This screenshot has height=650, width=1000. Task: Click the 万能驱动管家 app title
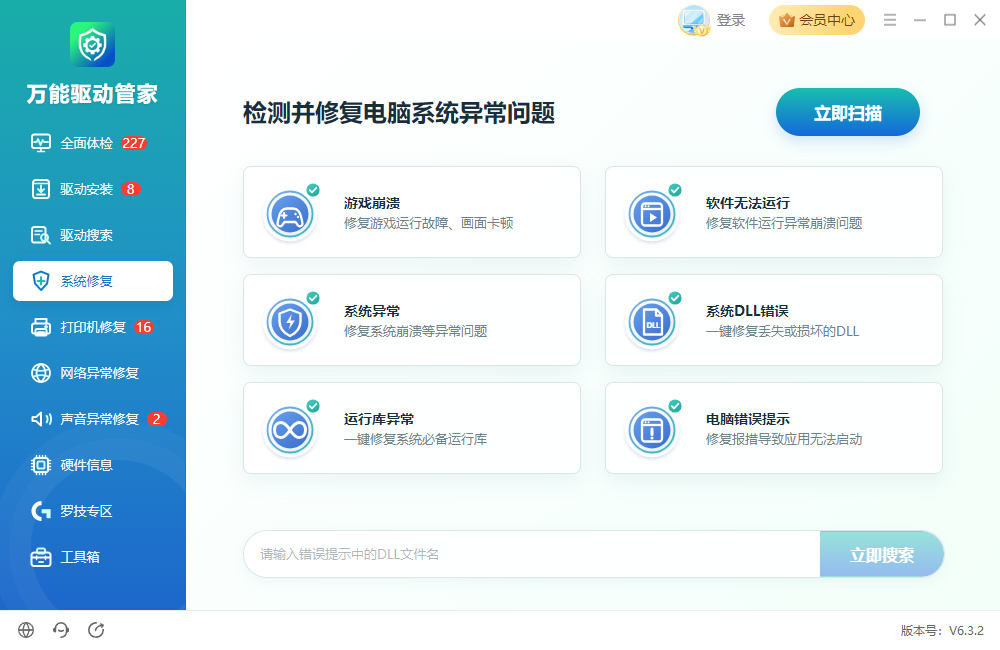coord(92,94)
